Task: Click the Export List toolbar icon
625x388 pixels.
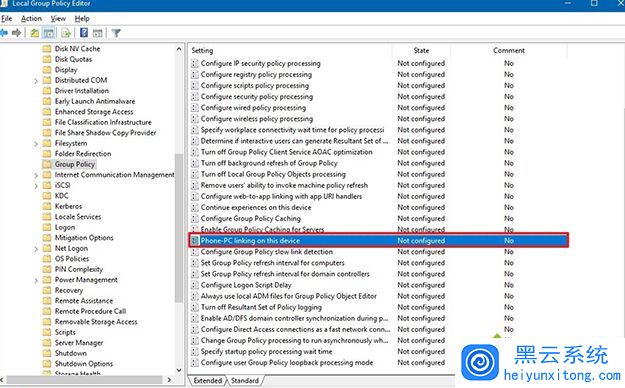Action: coord(66,33)
